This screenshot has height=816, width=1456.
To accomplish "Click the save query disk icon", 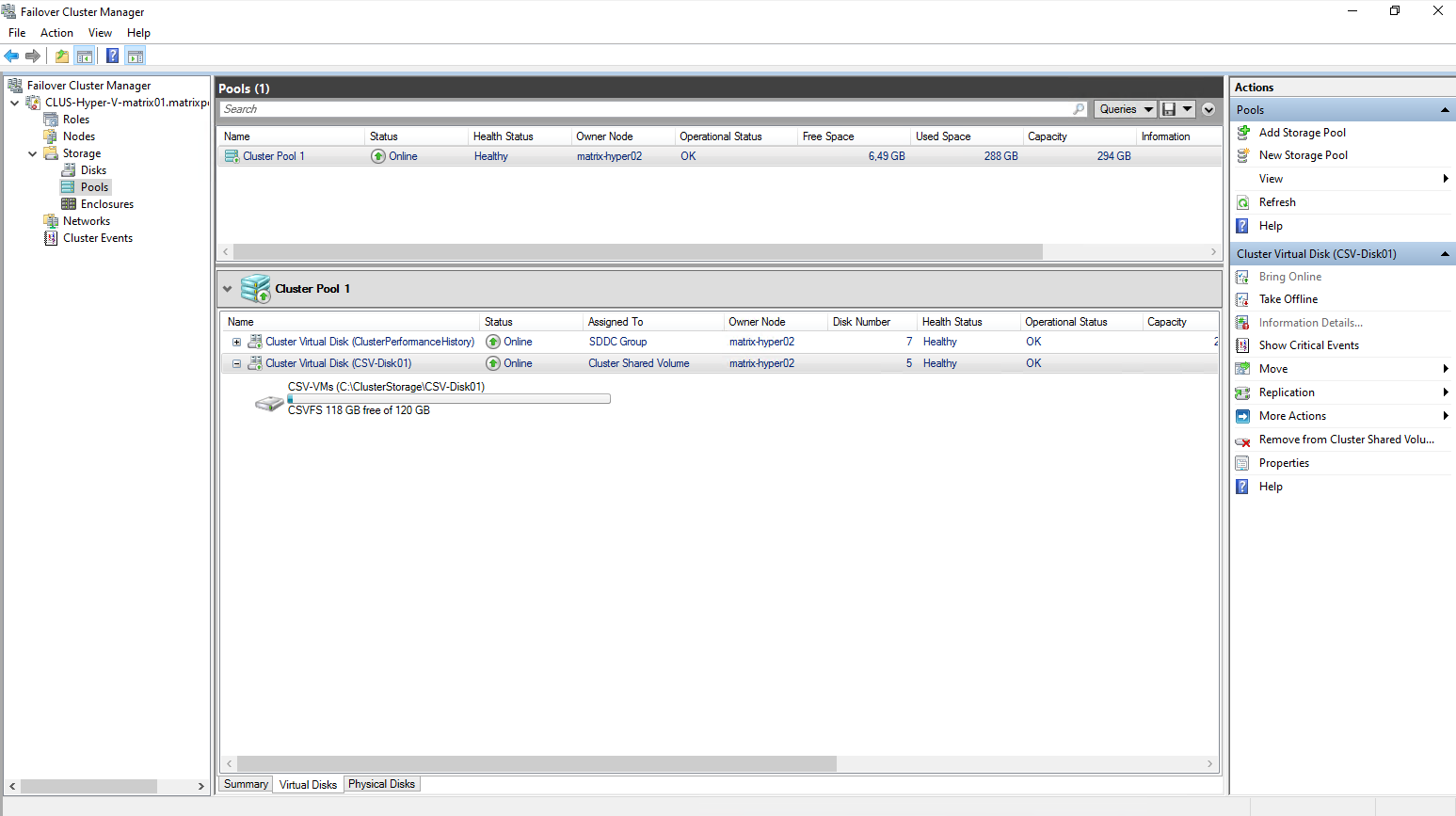I will point(1169,109).
